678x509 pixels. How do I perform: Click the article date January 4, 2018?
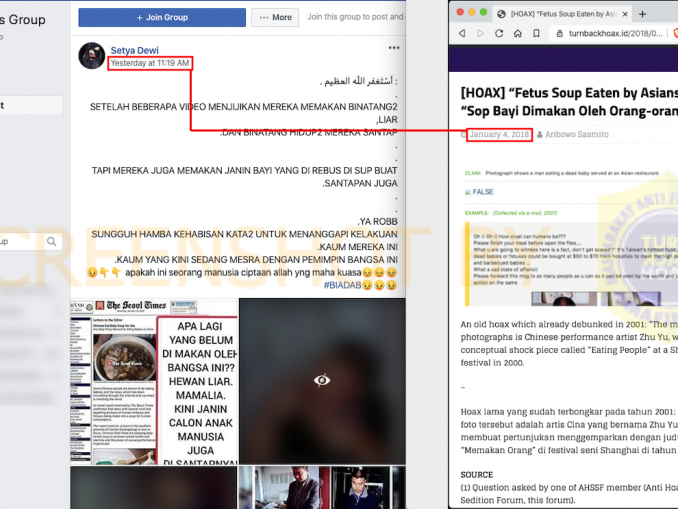[499, 134]
